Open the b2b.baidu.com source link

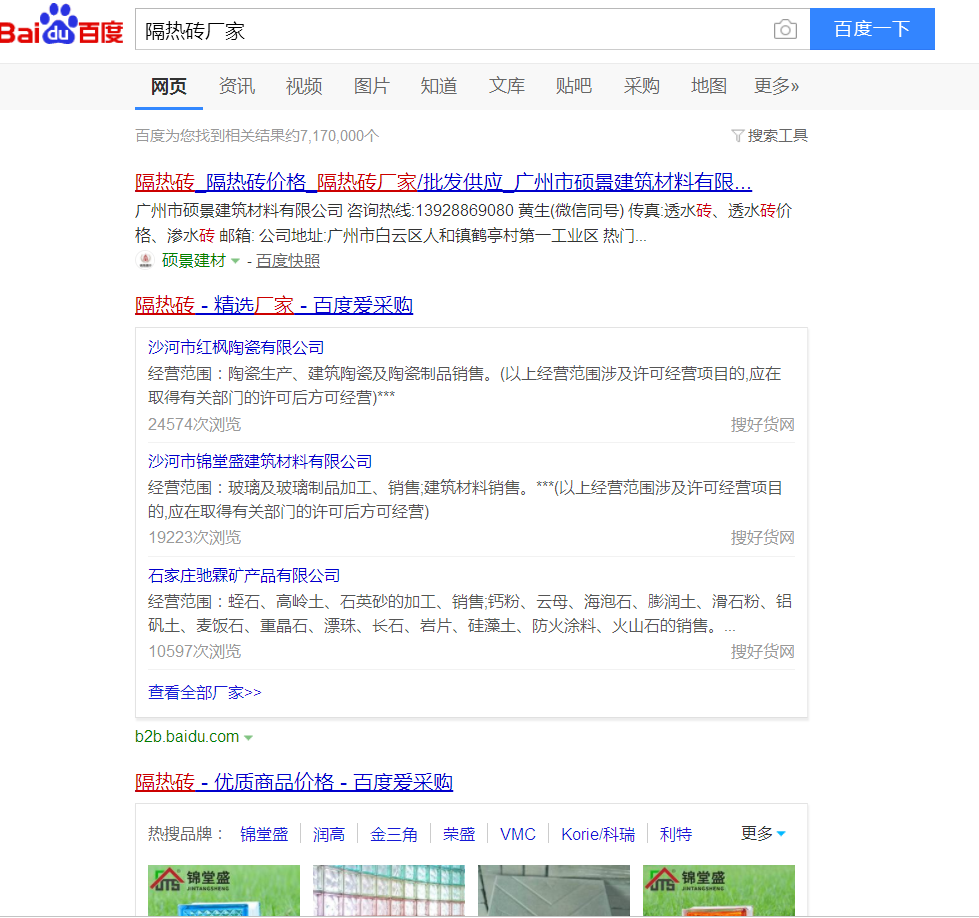tap(187, 737)
